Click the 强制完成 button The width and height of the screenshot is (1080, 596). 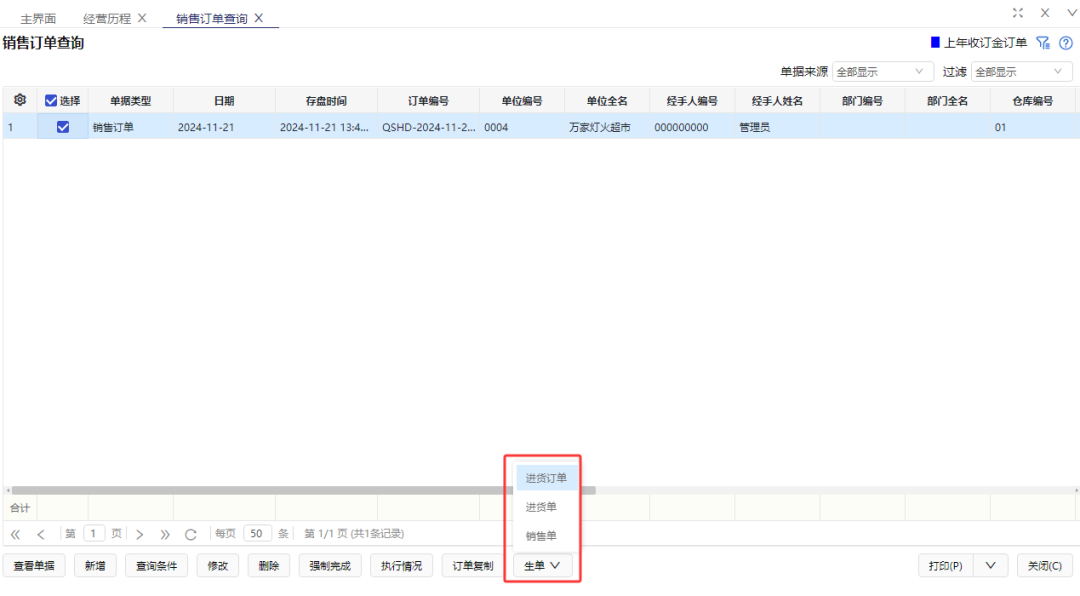(x=329, y=565)
